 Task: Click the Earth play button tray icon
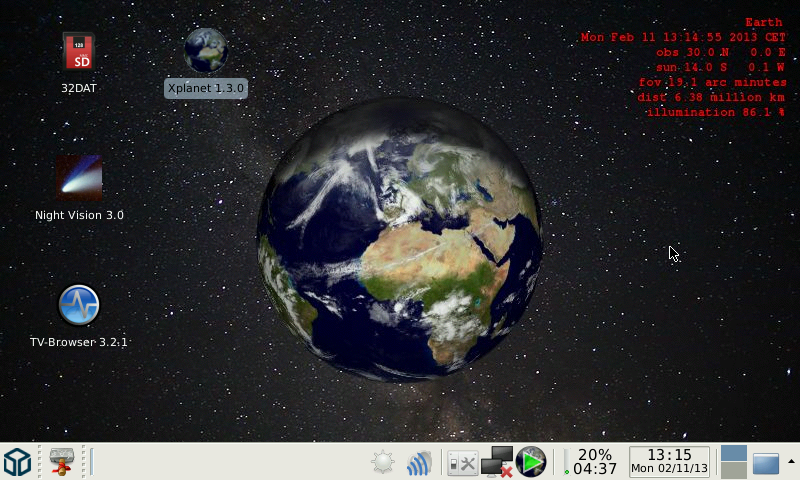(531, 462)
